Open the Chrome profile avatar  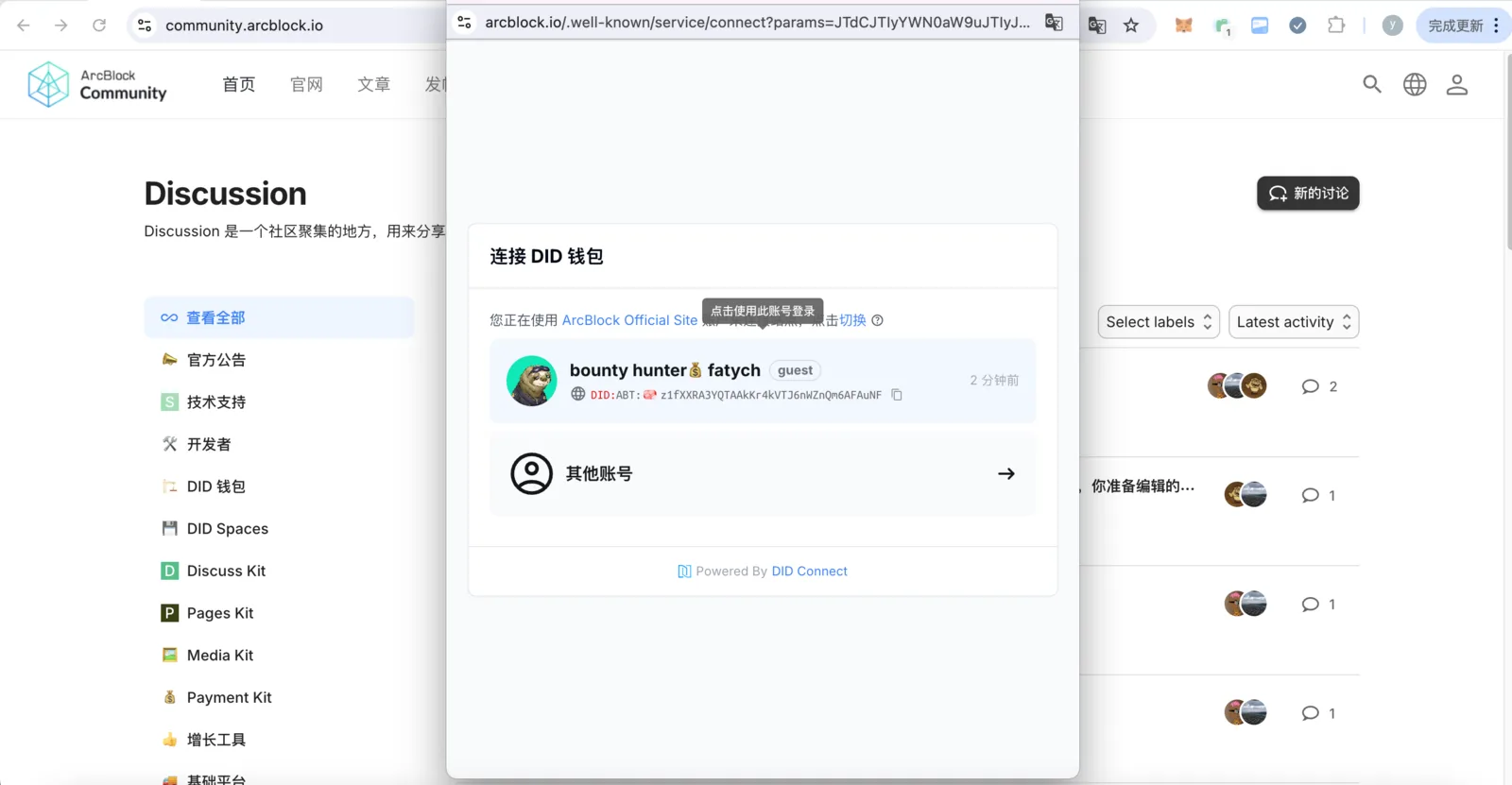[x=1392, y=26]
